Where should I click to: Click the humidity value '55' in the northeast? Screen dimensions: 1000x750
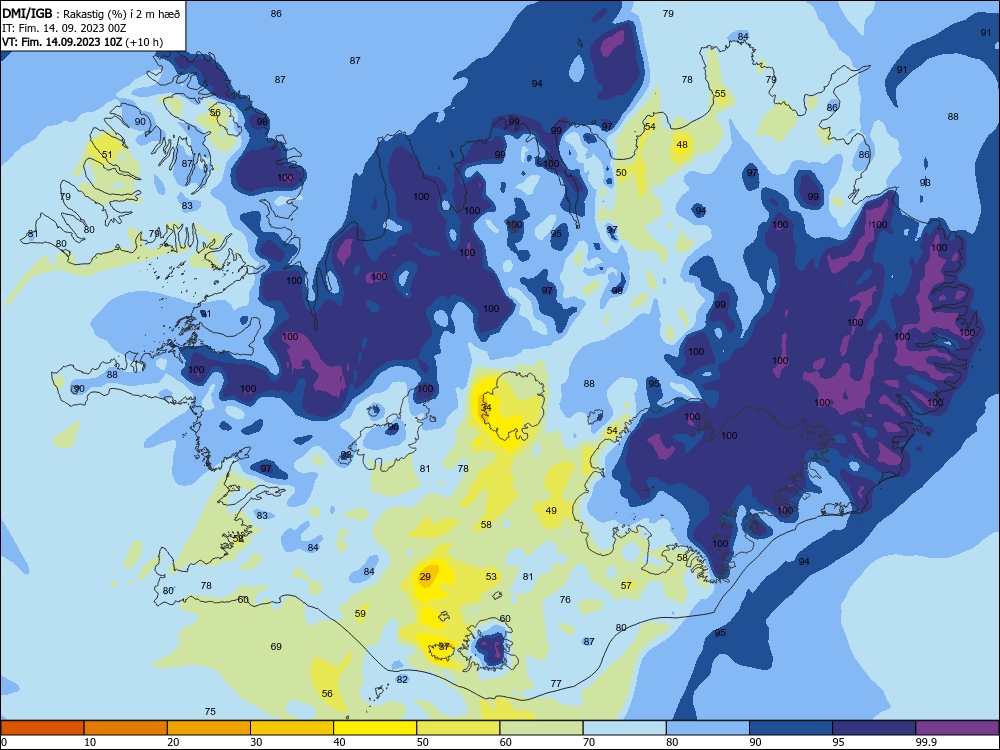pyautogui.click(x=720, y=93)
